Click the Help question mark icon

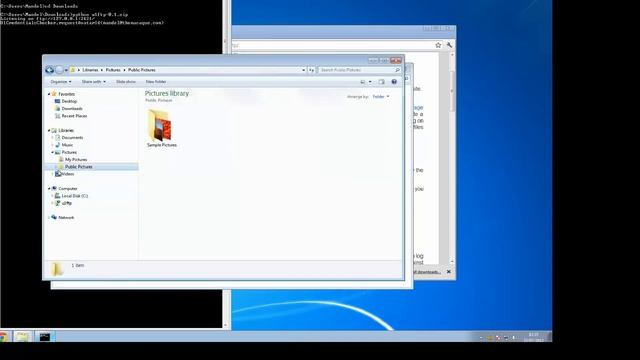394,82
